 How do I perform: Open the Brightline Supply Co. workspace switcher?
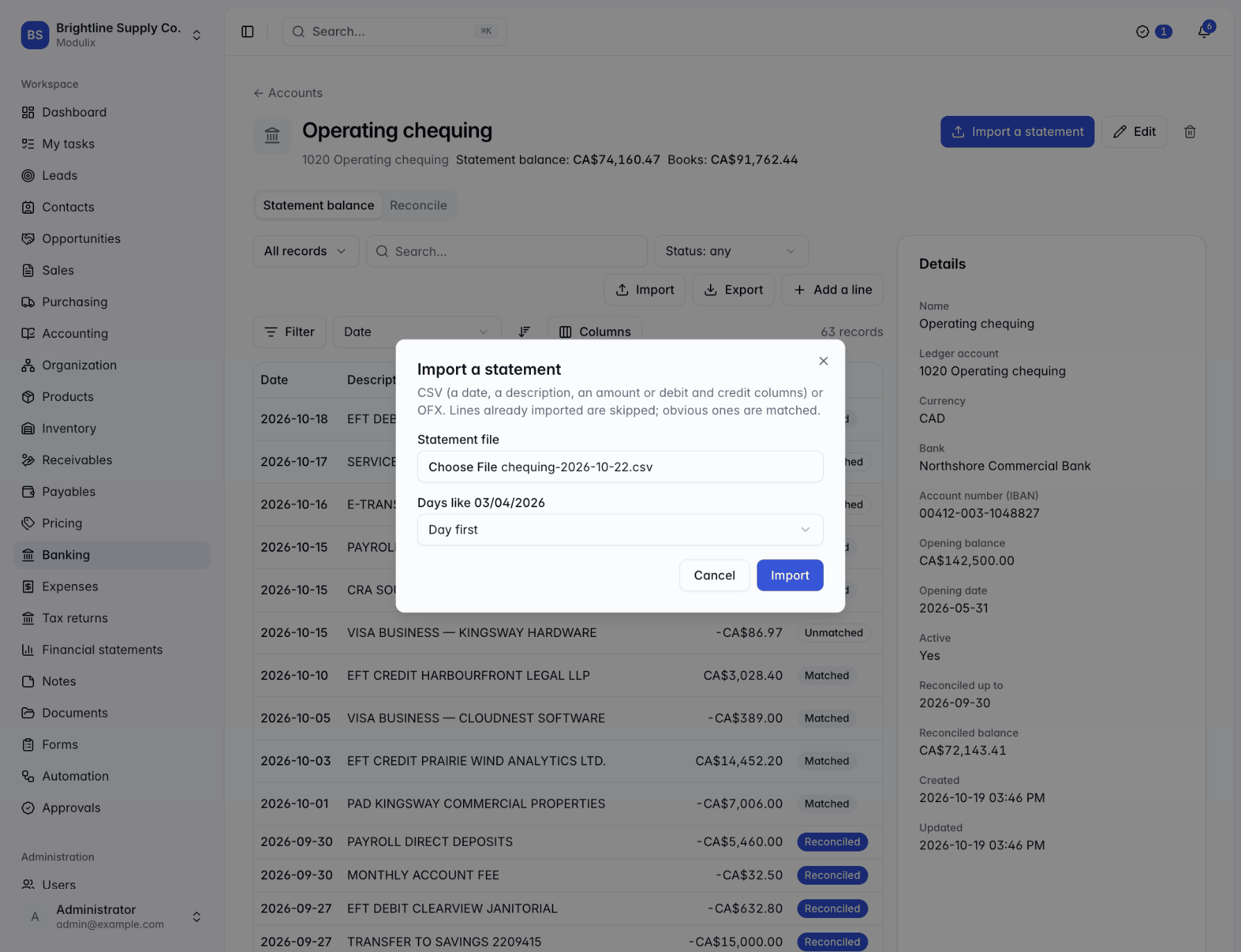coord(112,35)
